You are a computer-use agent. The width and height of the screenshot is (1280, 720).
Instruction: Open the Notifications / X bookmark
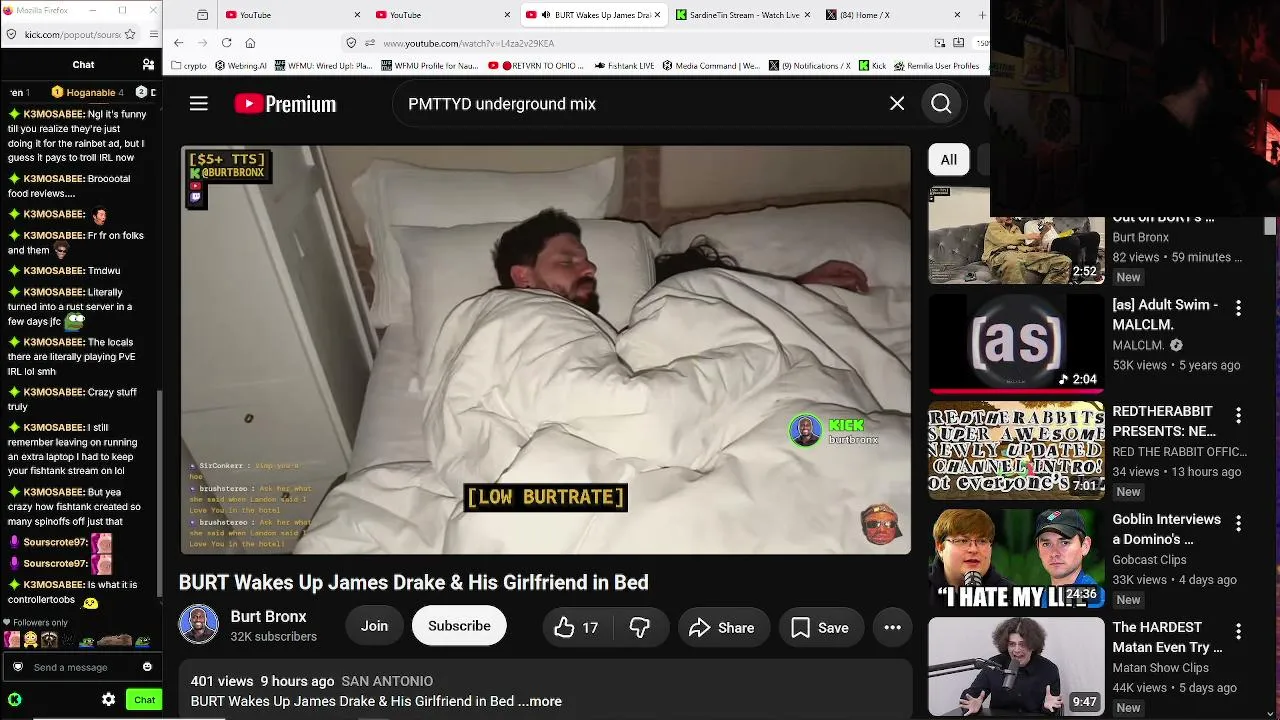click(810, 66)
